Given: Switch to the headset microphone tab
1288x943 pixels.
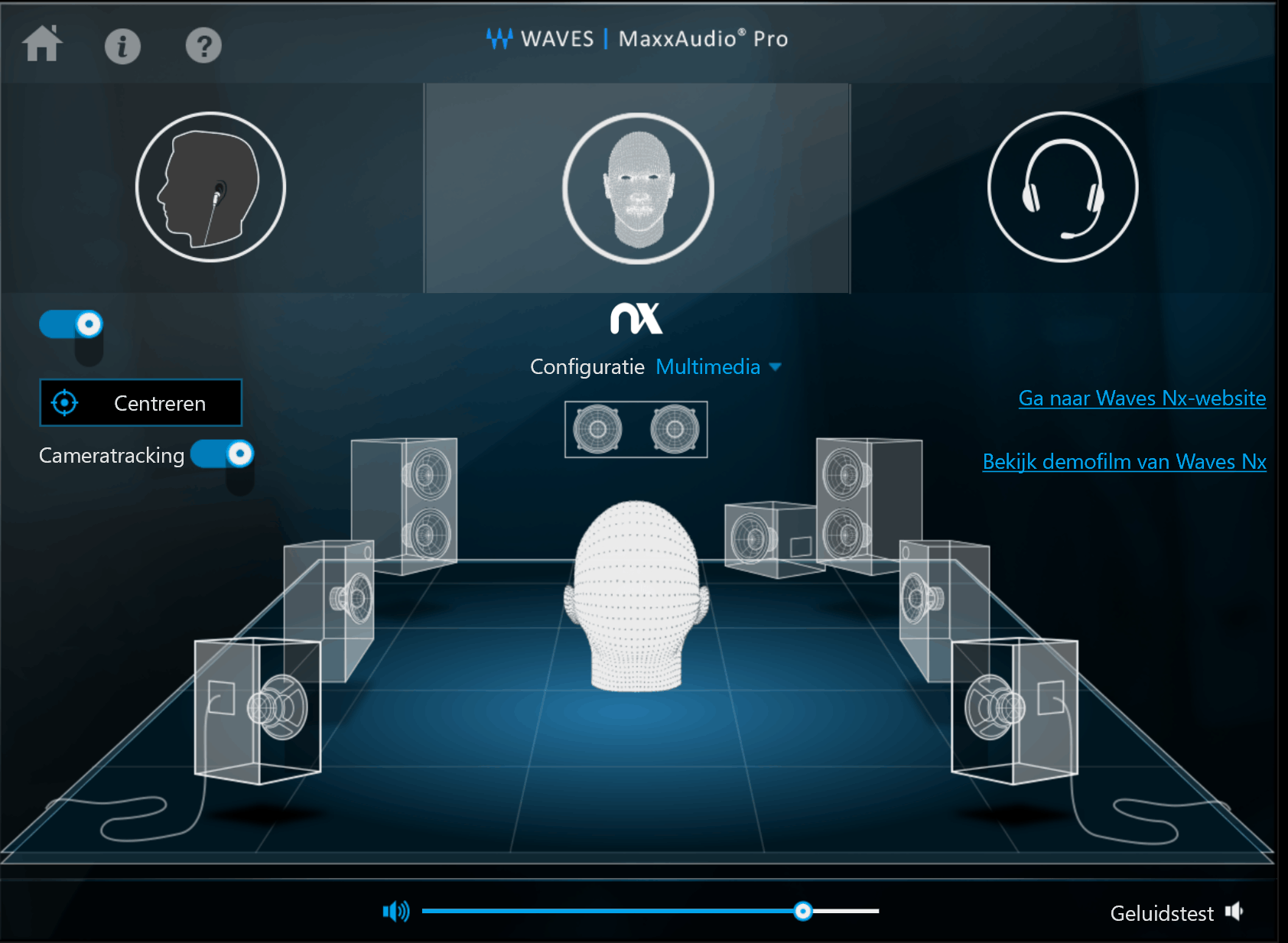Looking at the screenshot, I should [x=1063, y=187].
